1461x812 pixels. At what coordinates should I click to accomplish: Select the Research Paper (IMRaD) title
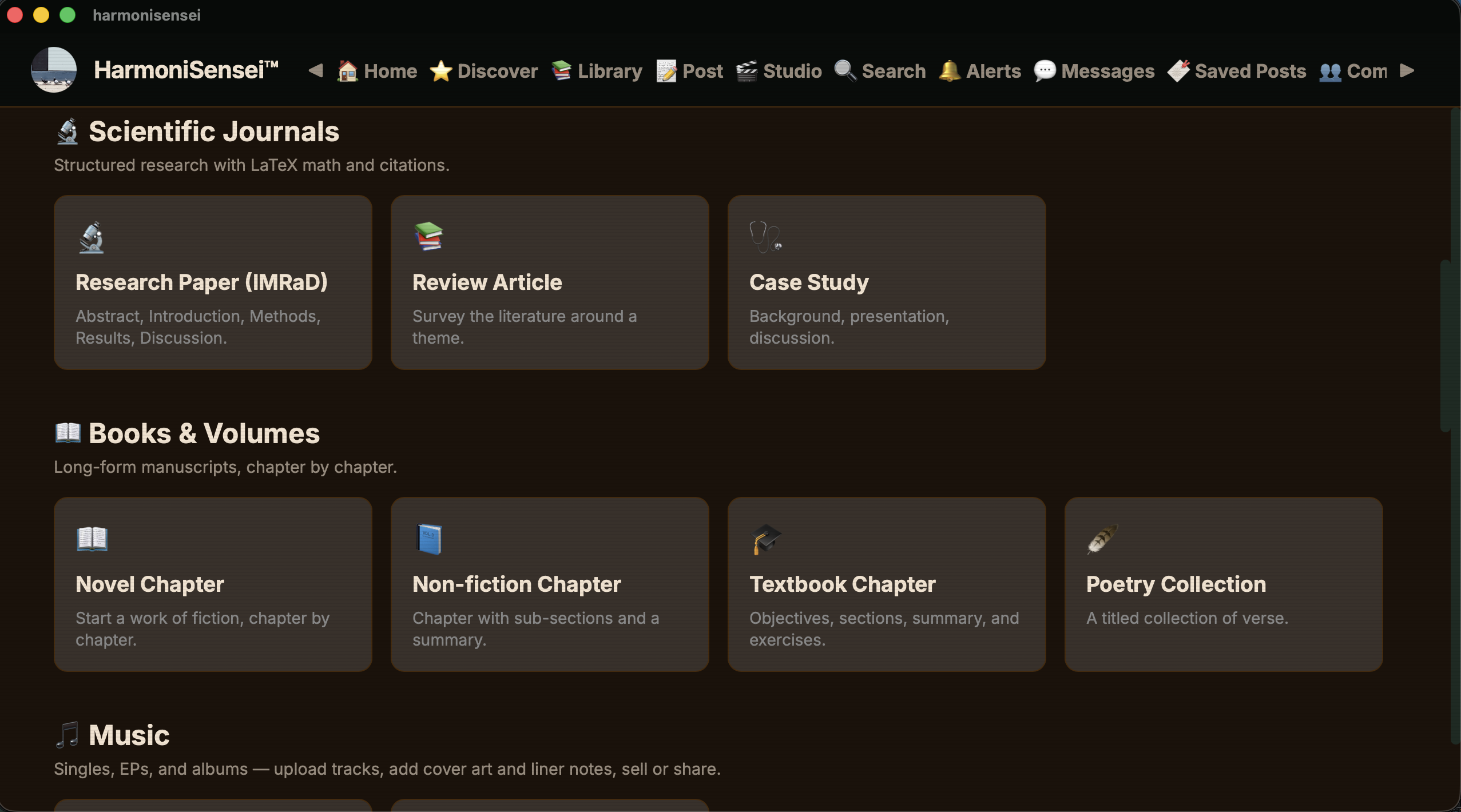point(201,282)
